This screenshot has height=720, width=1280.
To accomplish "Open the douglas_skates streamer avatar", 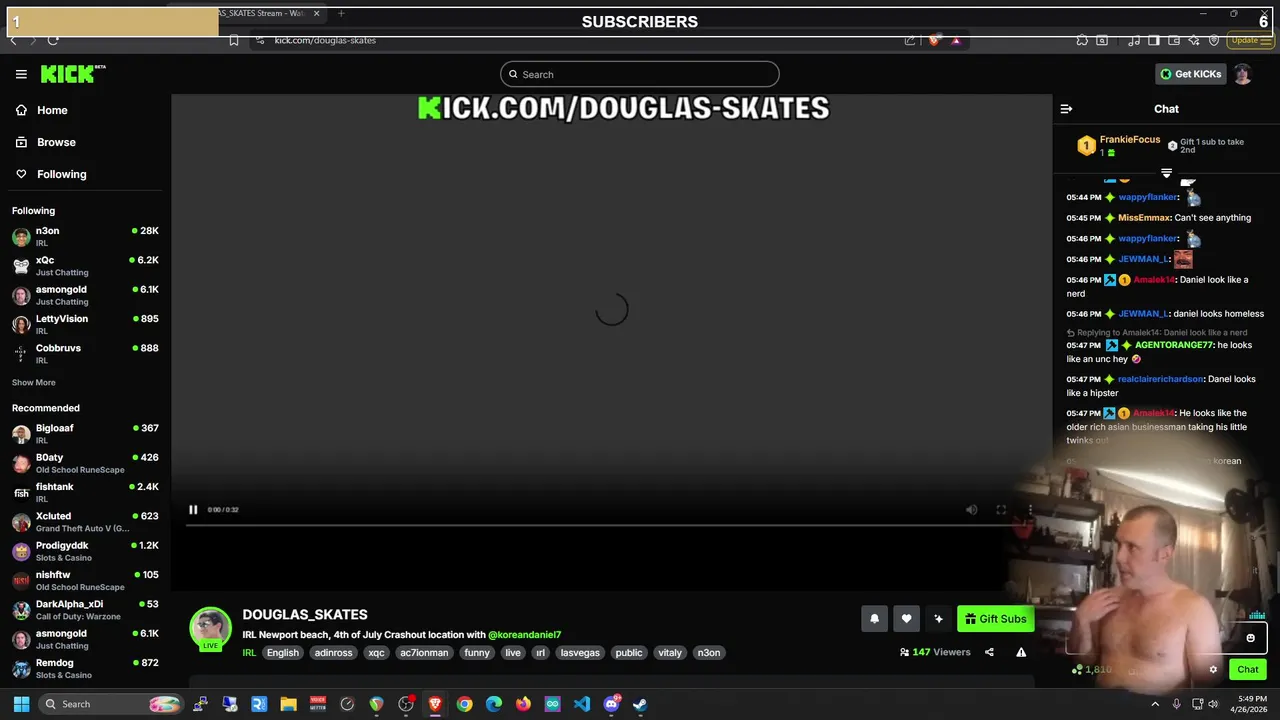I will click(x=211, y=628).
